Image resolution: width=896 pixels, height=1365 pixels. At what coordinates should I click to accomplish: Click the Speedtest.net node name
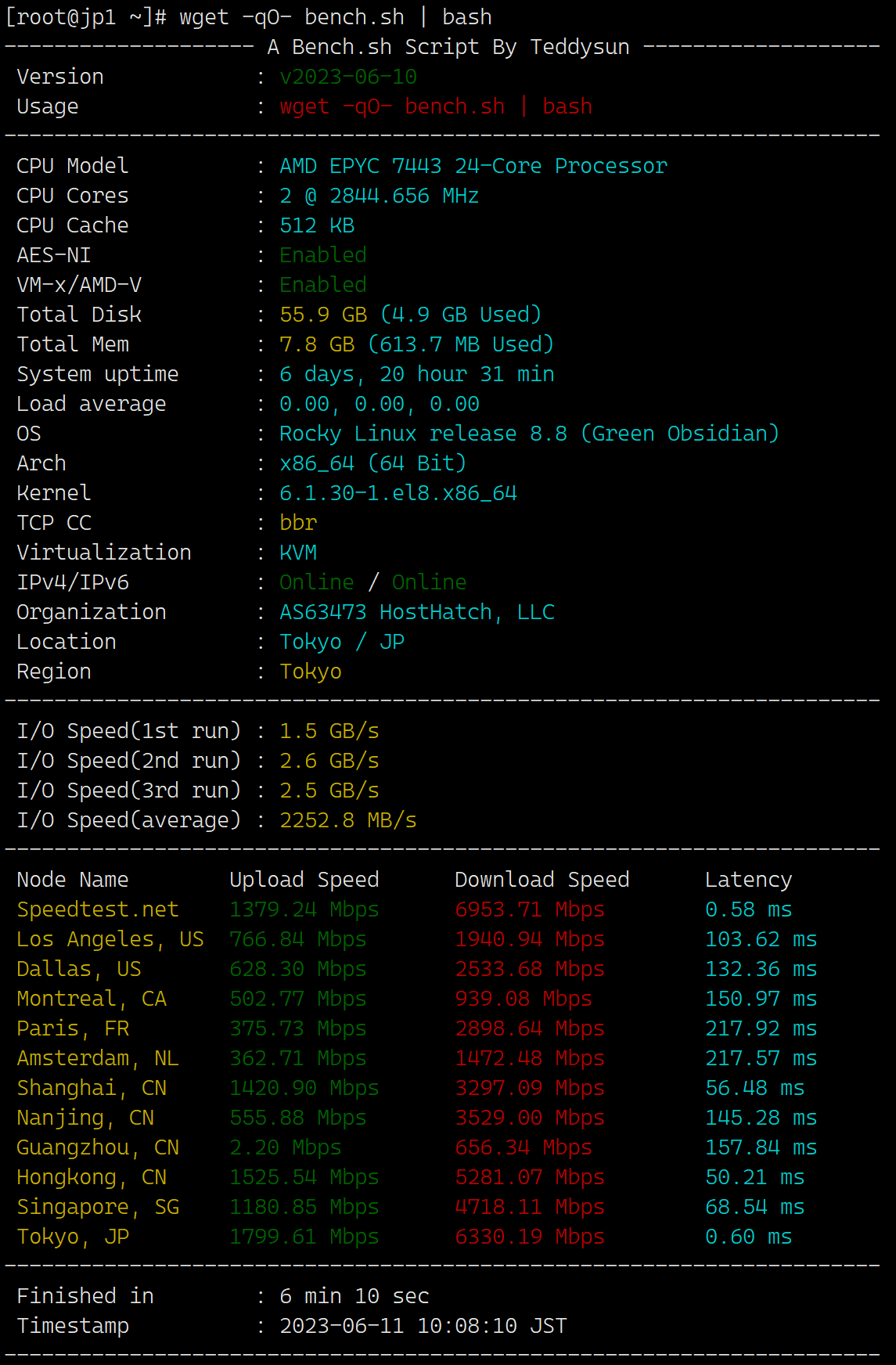[x=98, y=909]
